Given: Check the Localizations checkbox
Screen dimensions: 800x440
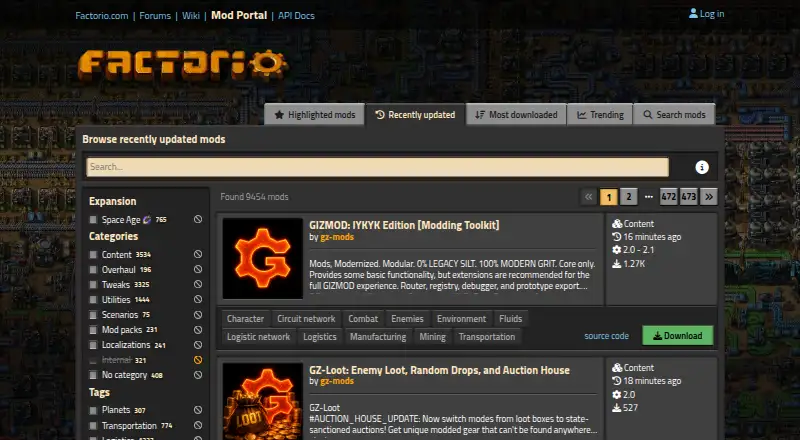Looking at the screenshot, I should point(93,345).
